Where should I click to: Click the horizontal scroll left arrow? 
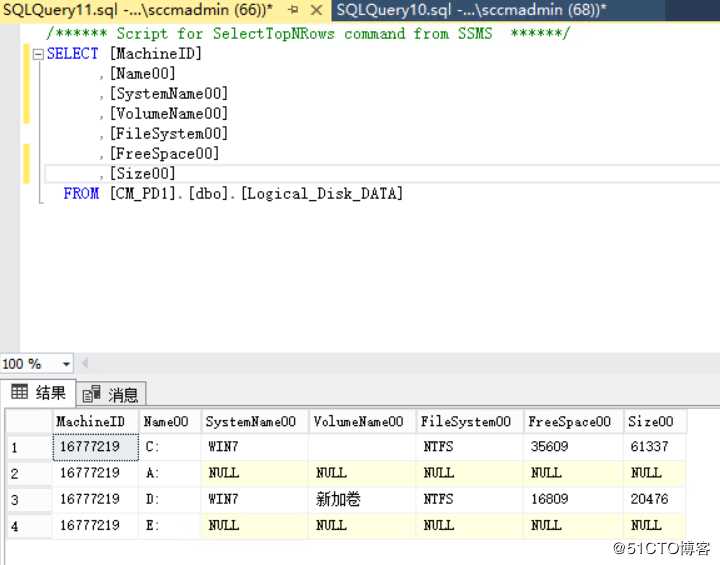pos(85,363)
